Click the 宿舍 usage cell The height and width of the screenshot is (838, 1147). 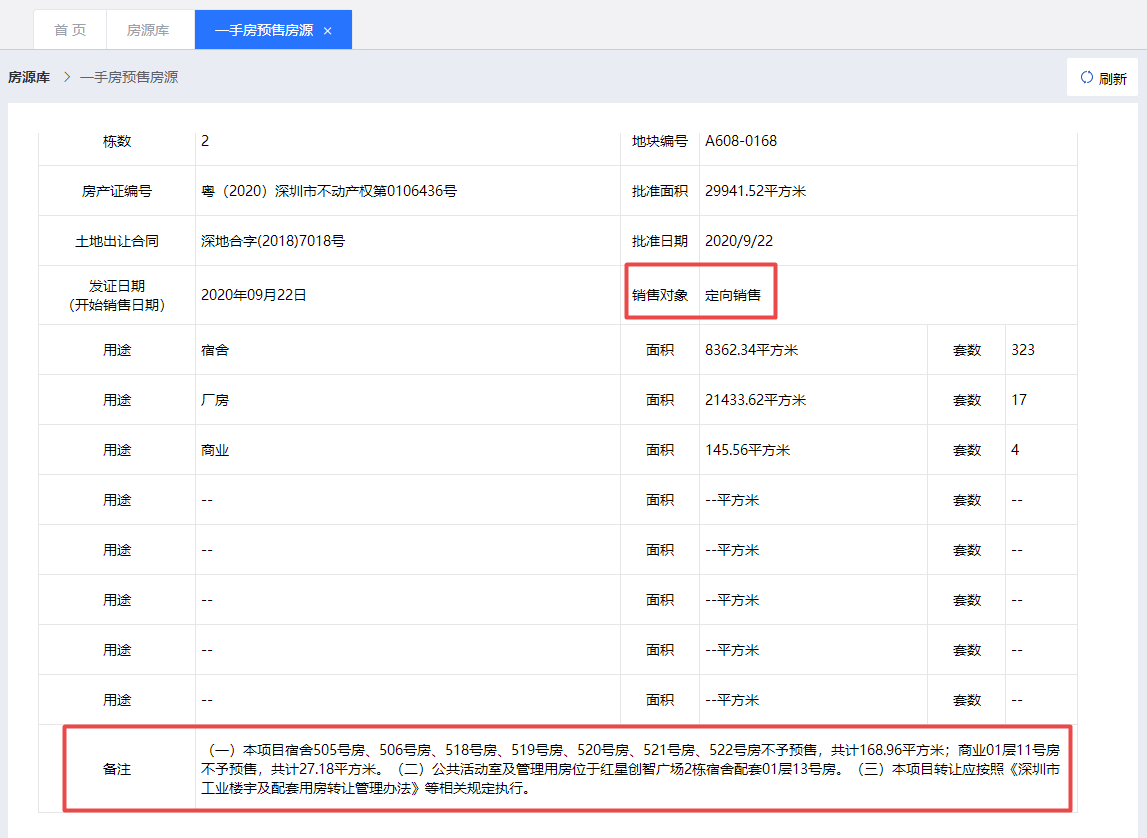(407, 350)
